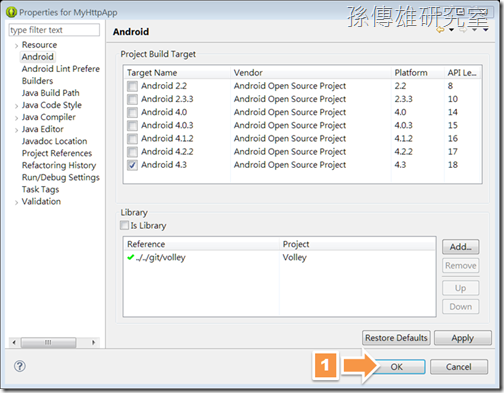Check the Android 4.0.3 target checkbox
The image size is (504, 393).
[132, 125]
